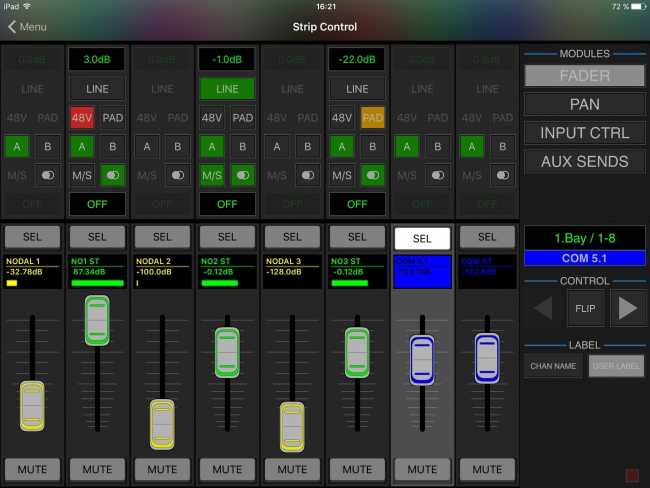
Task: Mute the NO1 ST channel
Action: pos(97,469)
